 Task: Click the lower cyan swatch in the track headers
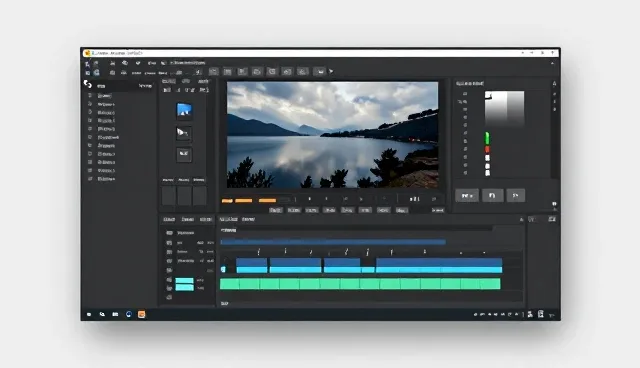[184, 287]
